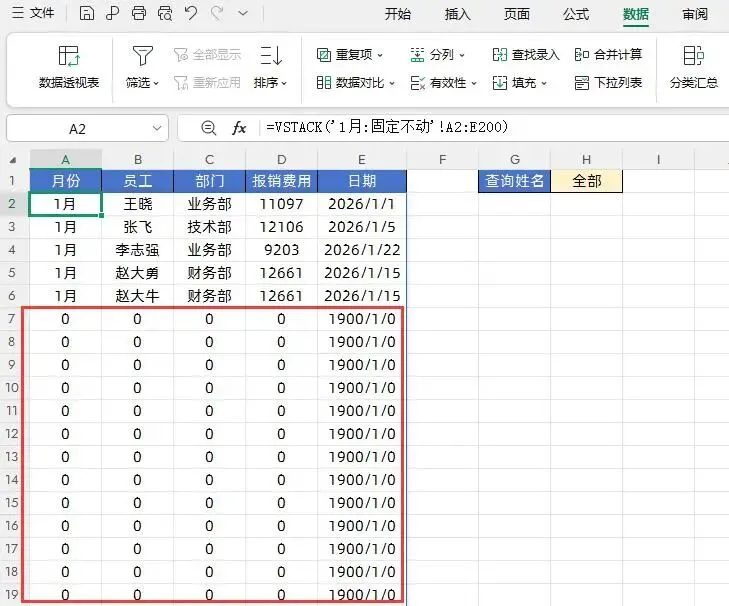Select column H header
729x606 pixels.
(586, 160)
